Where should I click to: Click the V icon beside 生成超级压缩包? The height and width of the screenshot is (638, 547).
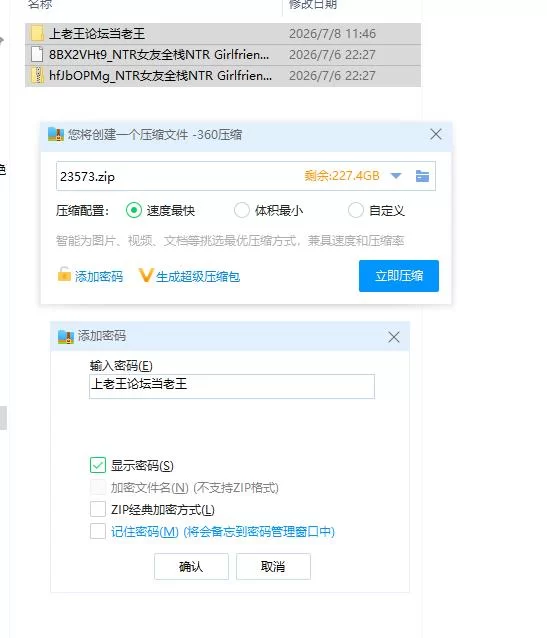tap(145, 275)
